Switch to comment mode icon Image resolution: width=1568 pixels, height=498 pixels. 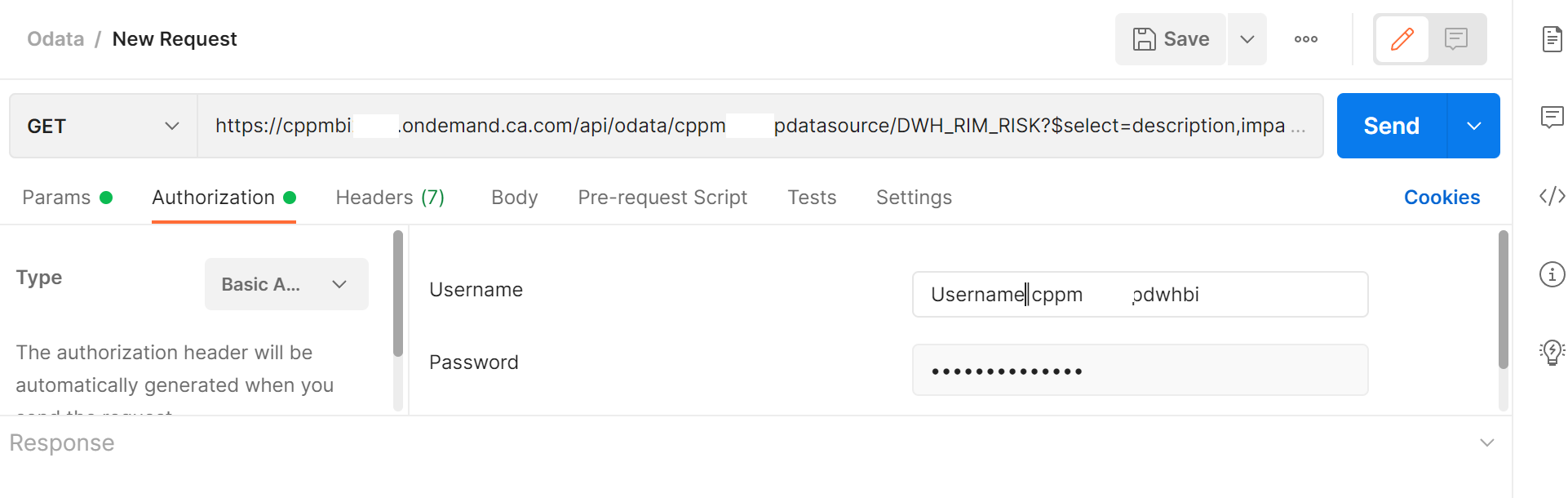point(1456,39)
